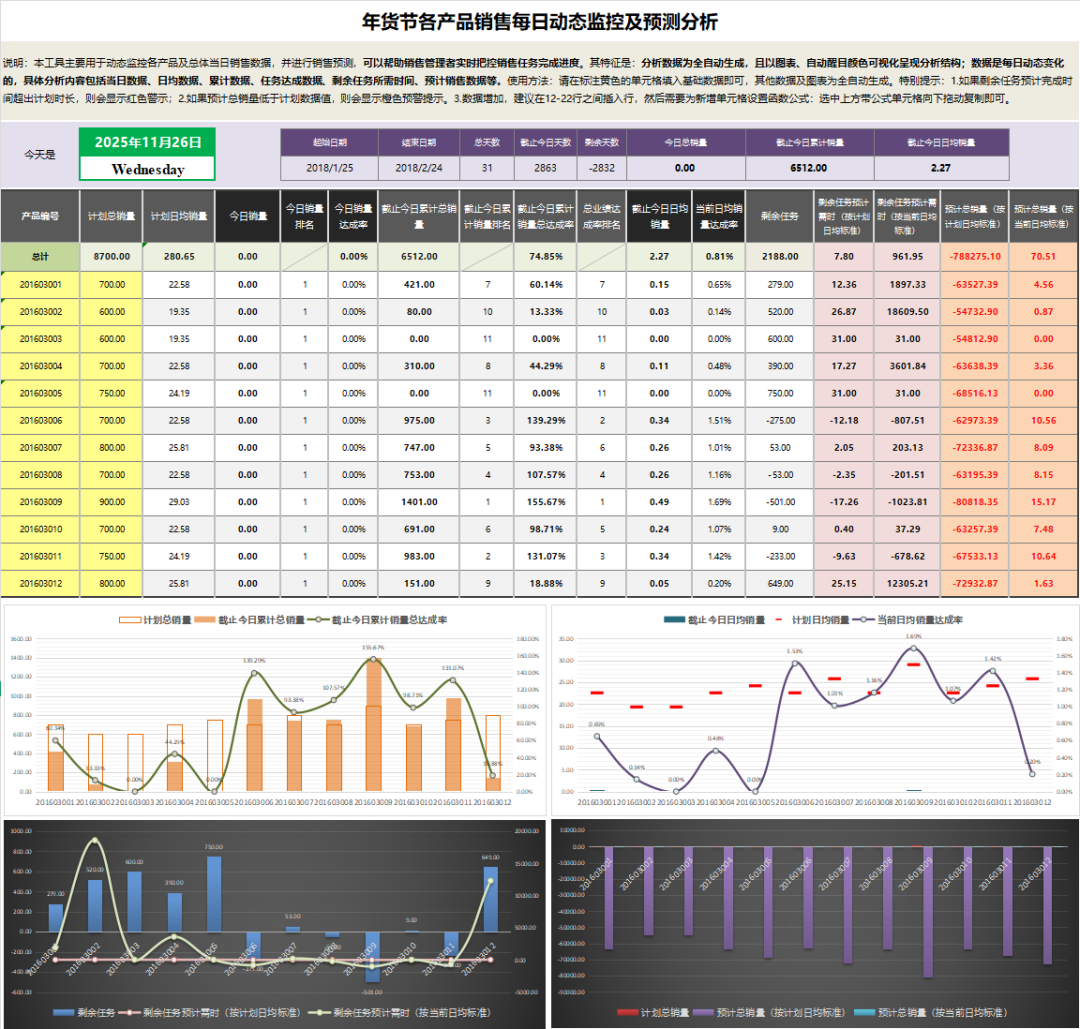Image resolution: width=1080 pixels, height=1029 pixels.
Task: Click the 产品编号 column header
Action: click(40, 215)
